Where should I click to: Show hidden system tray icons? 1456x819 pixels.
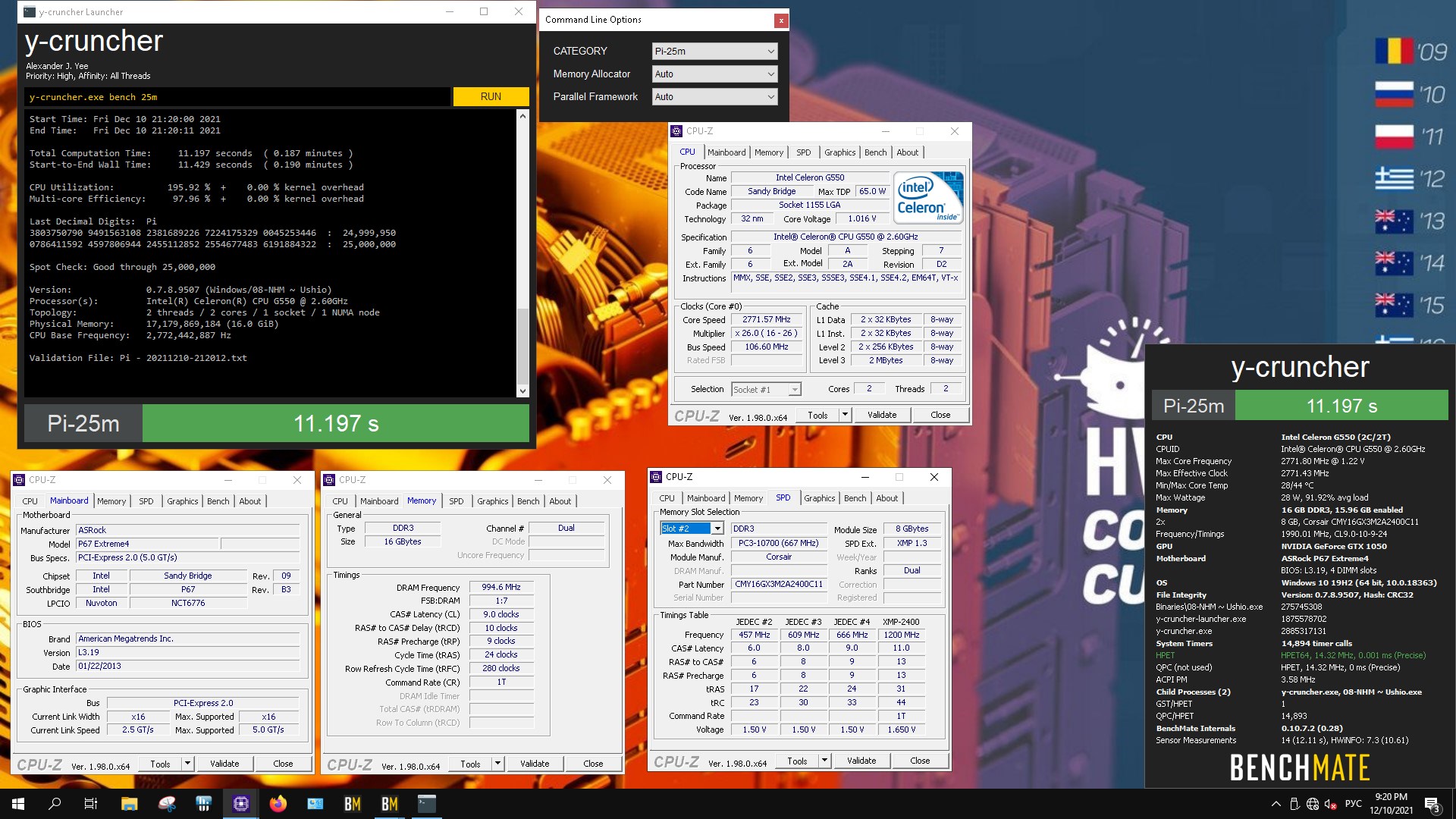click(1276, 804)
